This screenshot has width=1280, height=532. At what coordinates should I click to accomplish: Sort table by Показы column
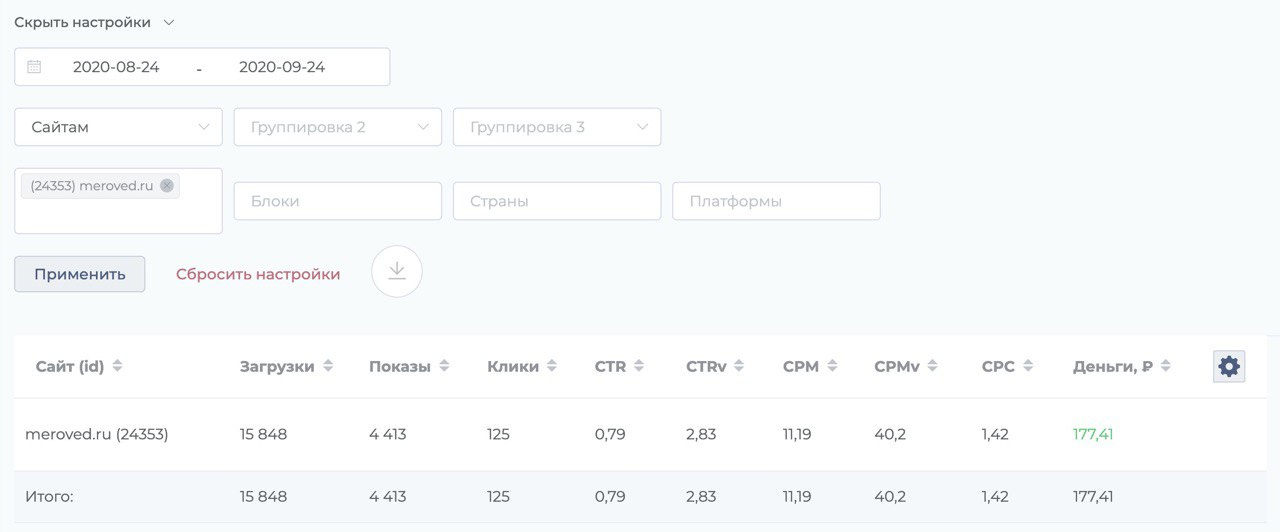(x=444, y=367)
